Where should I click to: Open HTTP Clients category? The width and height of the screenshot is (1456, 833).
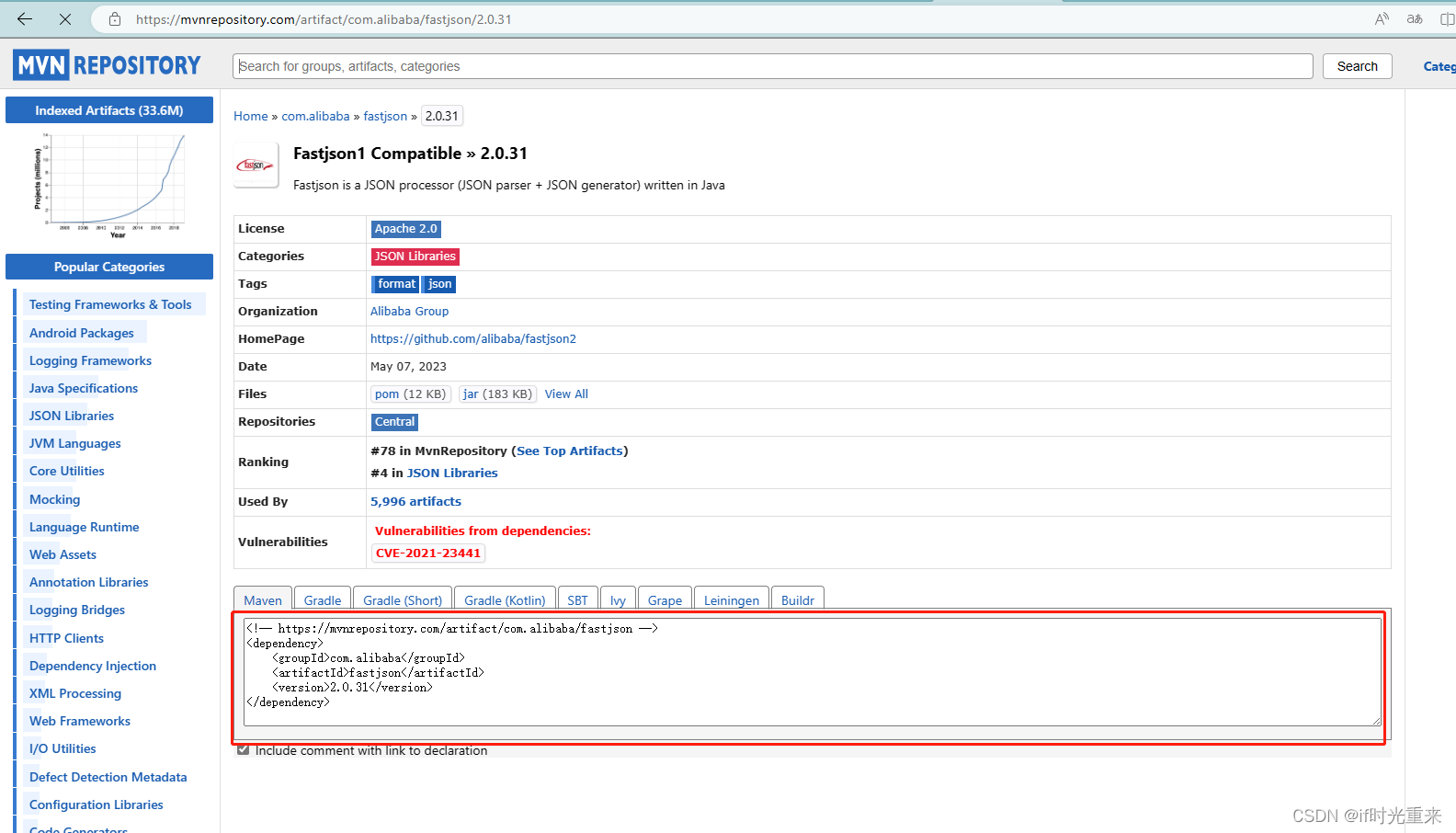(66, 638)
